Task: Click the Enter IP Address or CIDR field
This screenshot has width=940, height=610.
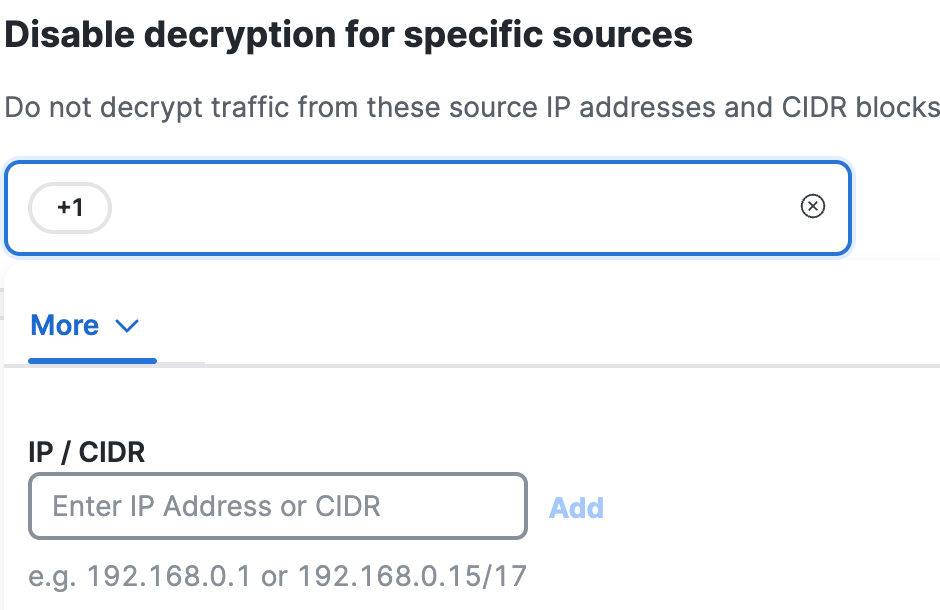Action: [278, 506]
